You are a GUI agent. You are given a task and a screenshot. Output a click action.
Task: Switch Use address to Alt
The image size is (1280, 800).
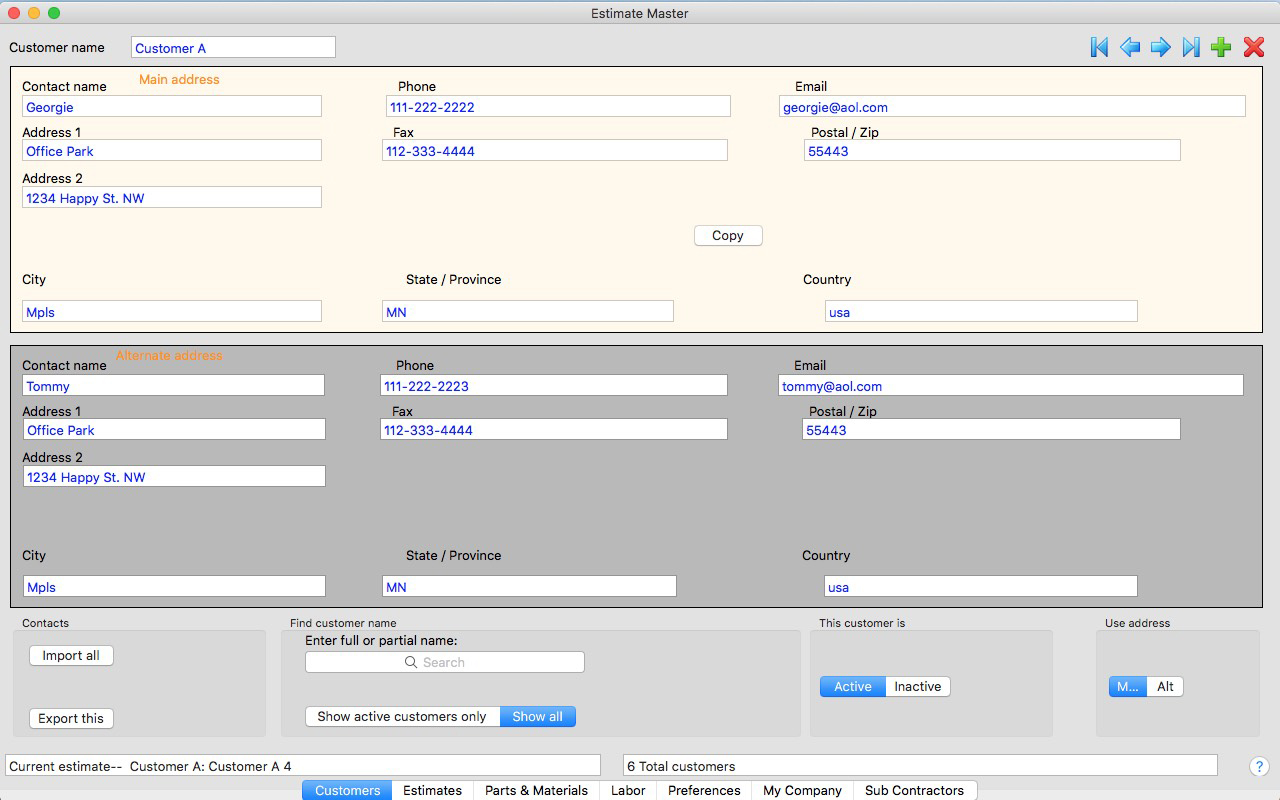[1167, 686]
